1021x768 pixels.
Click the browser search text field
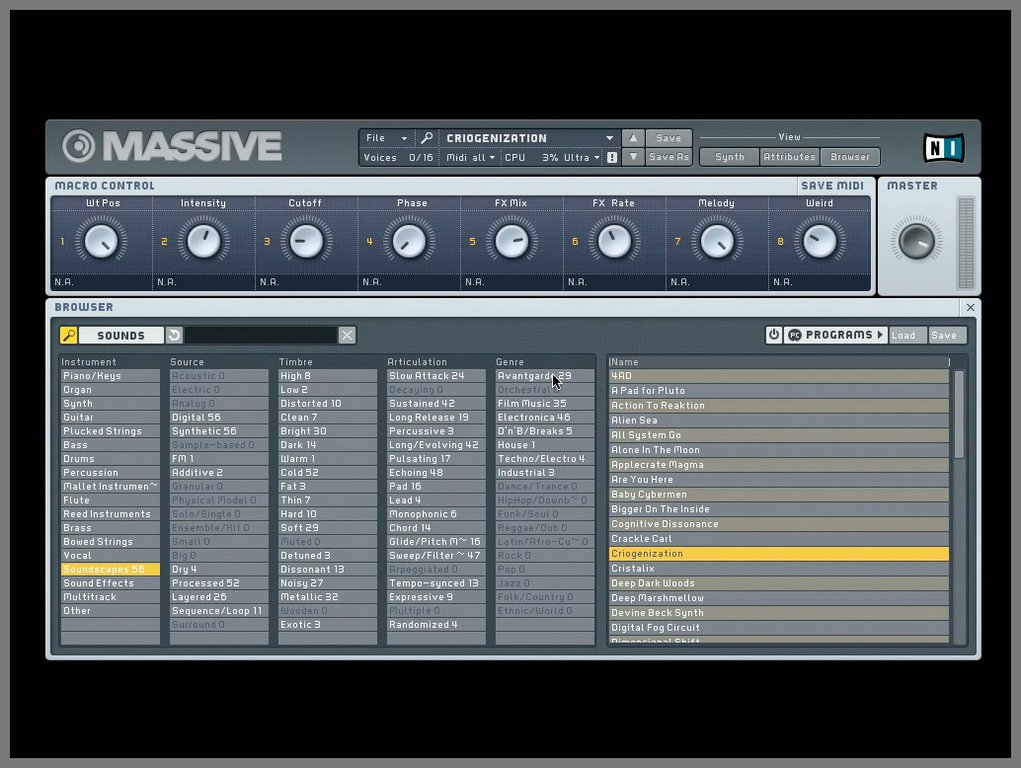pos(261,335)
